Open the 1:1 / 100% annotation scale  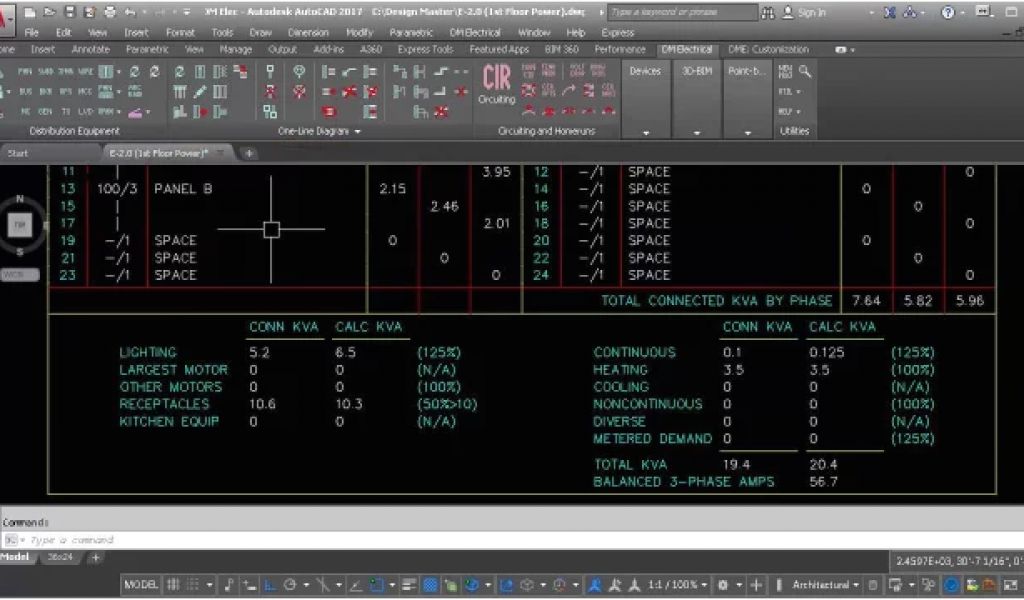[674, 585]
